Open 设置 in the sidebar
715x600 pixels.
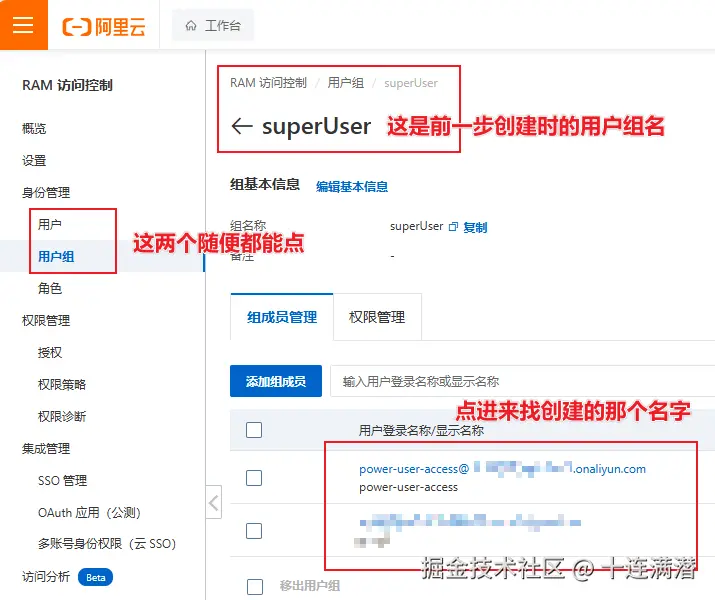(34, 160)
